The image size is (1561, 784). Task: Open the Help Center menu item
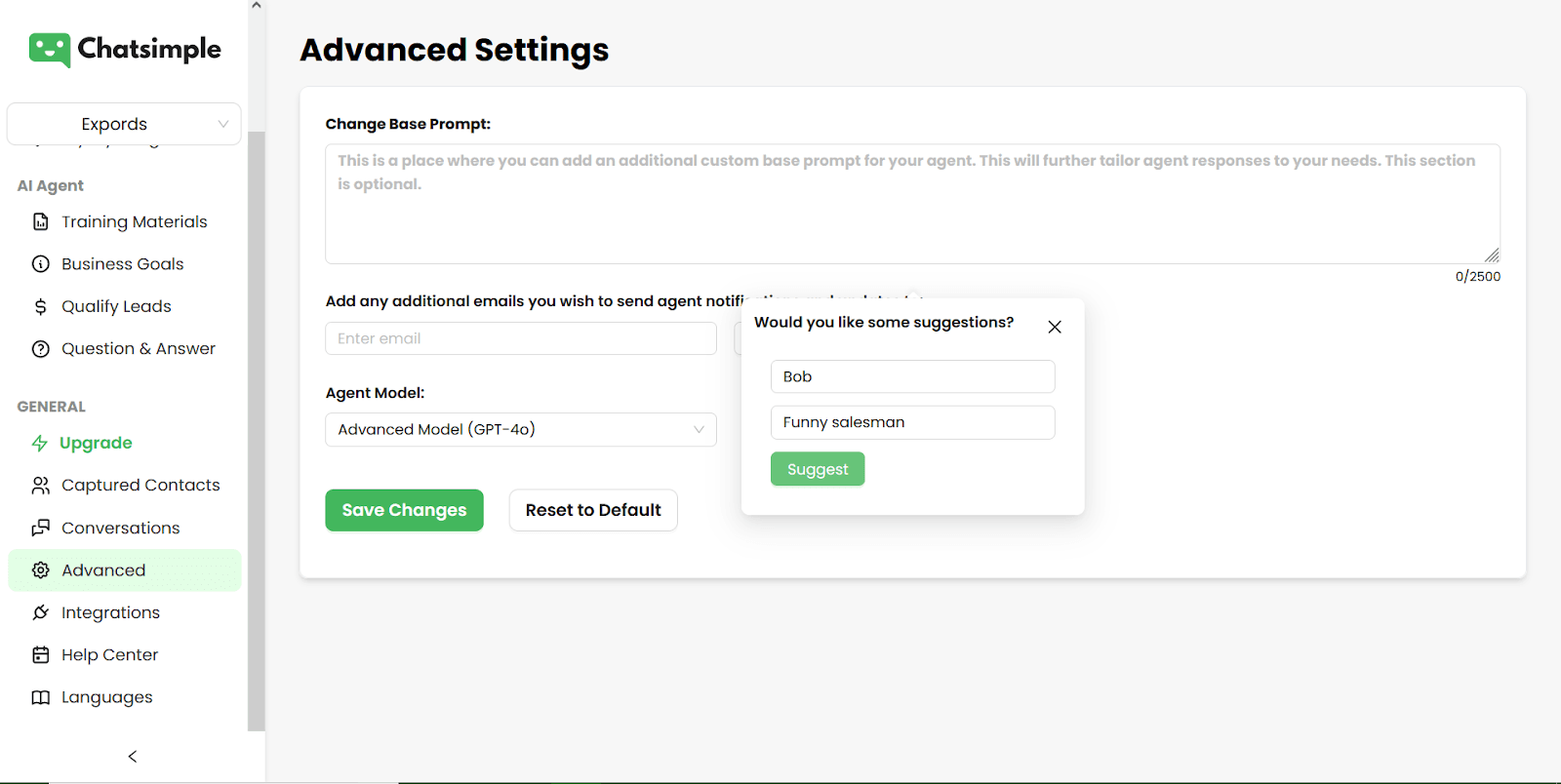point(109,655)
